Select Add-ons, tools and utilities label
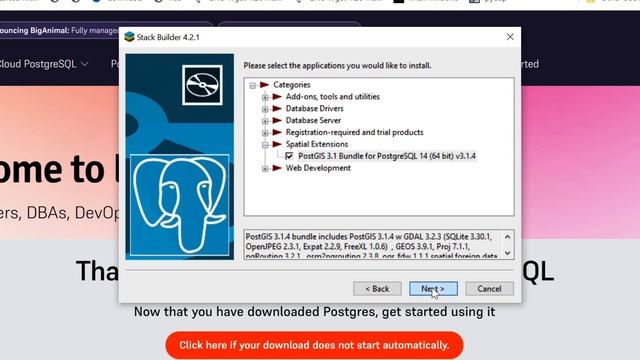This screenshot has height=360, width=640. (333, 96)
